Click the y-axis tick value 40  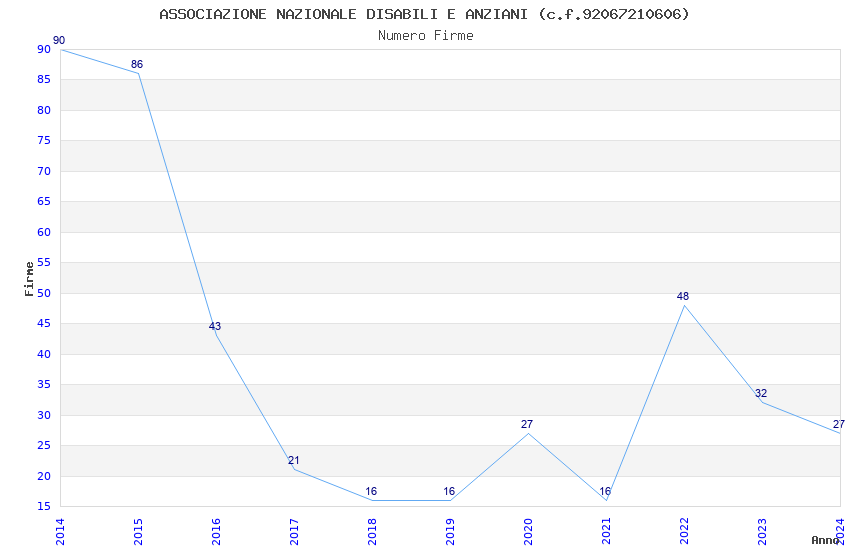coord(44,354)
